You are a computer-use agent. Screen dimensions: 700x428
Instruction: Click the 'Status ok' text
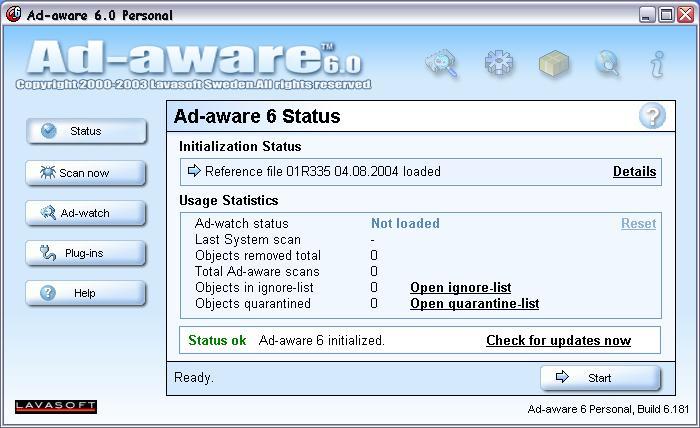click(x=217, y=340)
